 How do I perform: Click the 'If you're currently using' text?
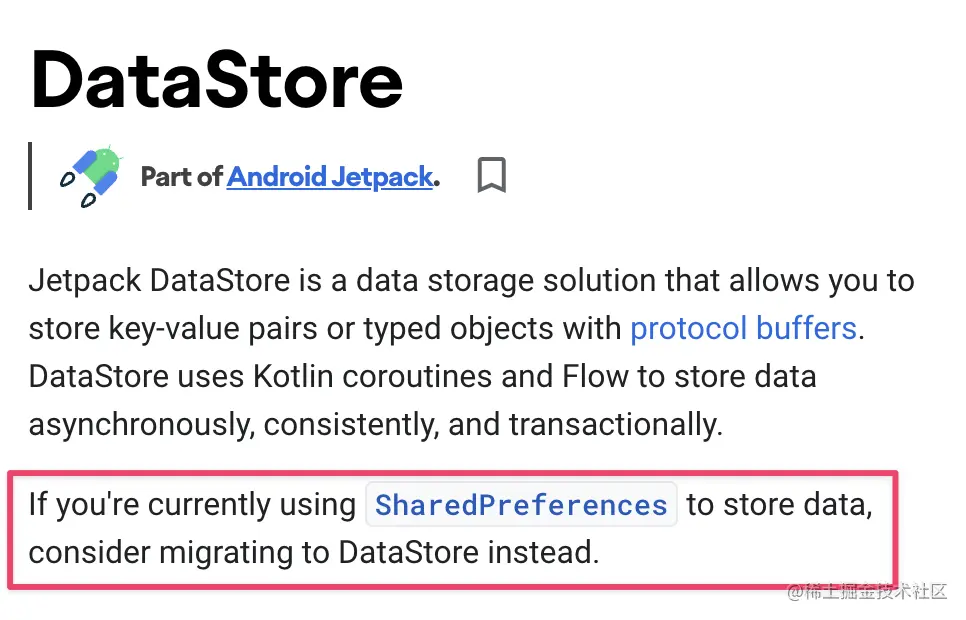tap(192, 505)
